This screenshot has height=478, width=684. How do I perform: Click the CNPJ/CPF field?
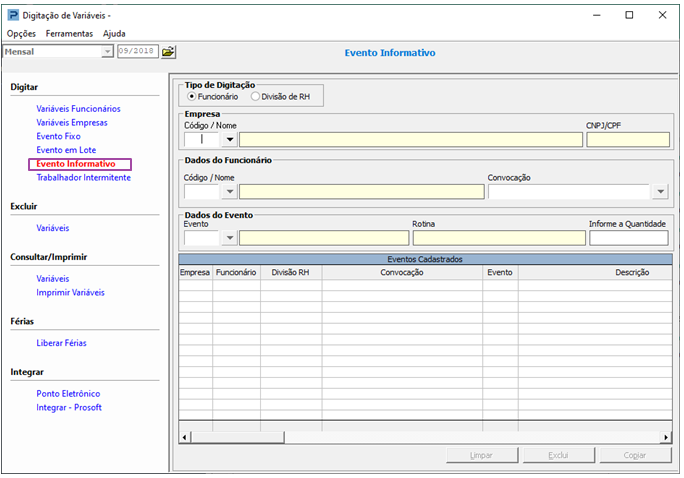pyautogui.click(x=628, y=140)
